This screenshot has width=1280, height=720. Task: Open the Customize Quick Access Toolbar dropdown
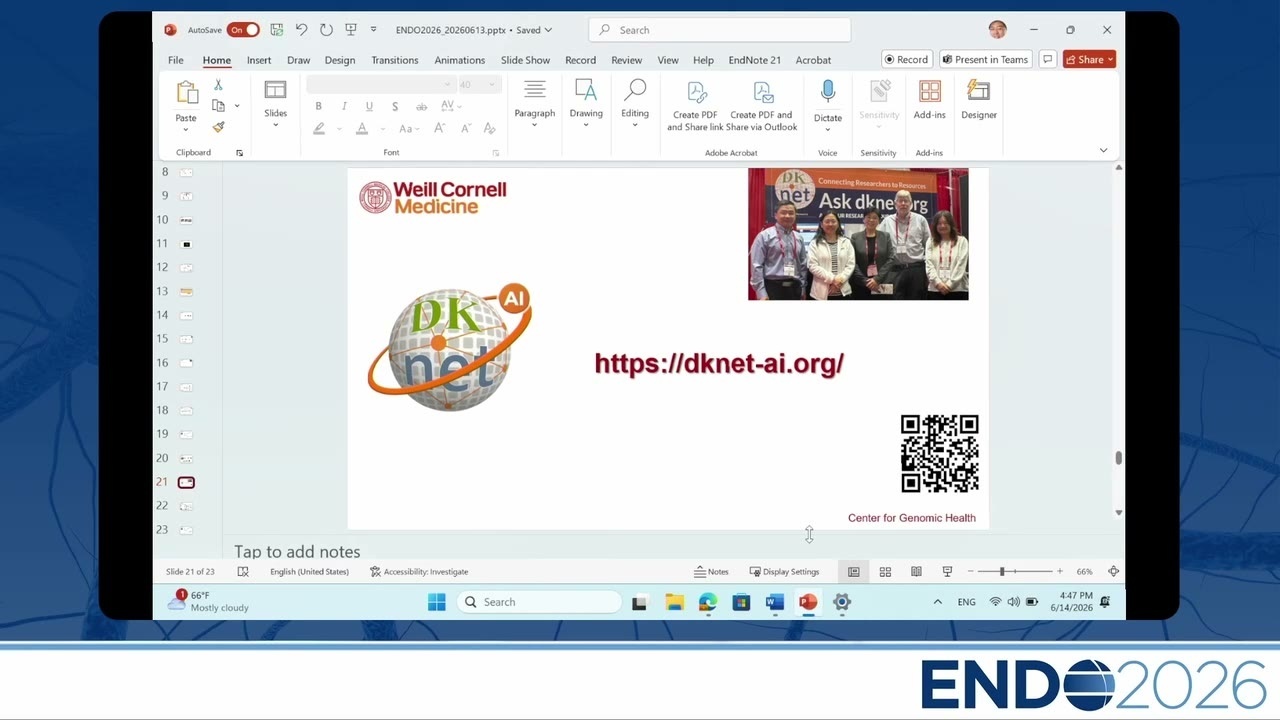[x=373, y=30]
